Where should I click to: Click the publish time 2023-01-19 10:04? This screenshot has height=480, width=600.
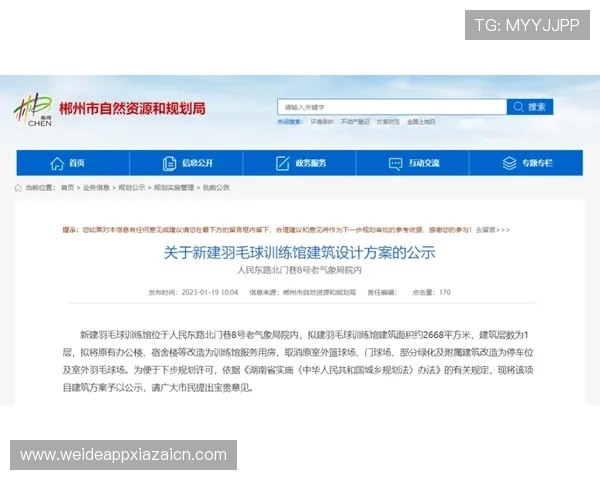(x=210, y=292)
